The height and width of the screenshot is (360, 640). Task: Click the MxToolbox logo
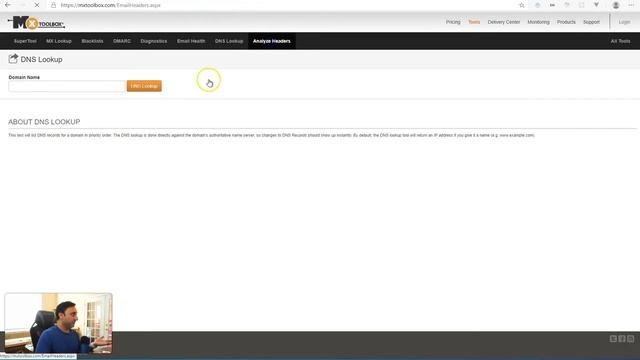pos(36,22)
